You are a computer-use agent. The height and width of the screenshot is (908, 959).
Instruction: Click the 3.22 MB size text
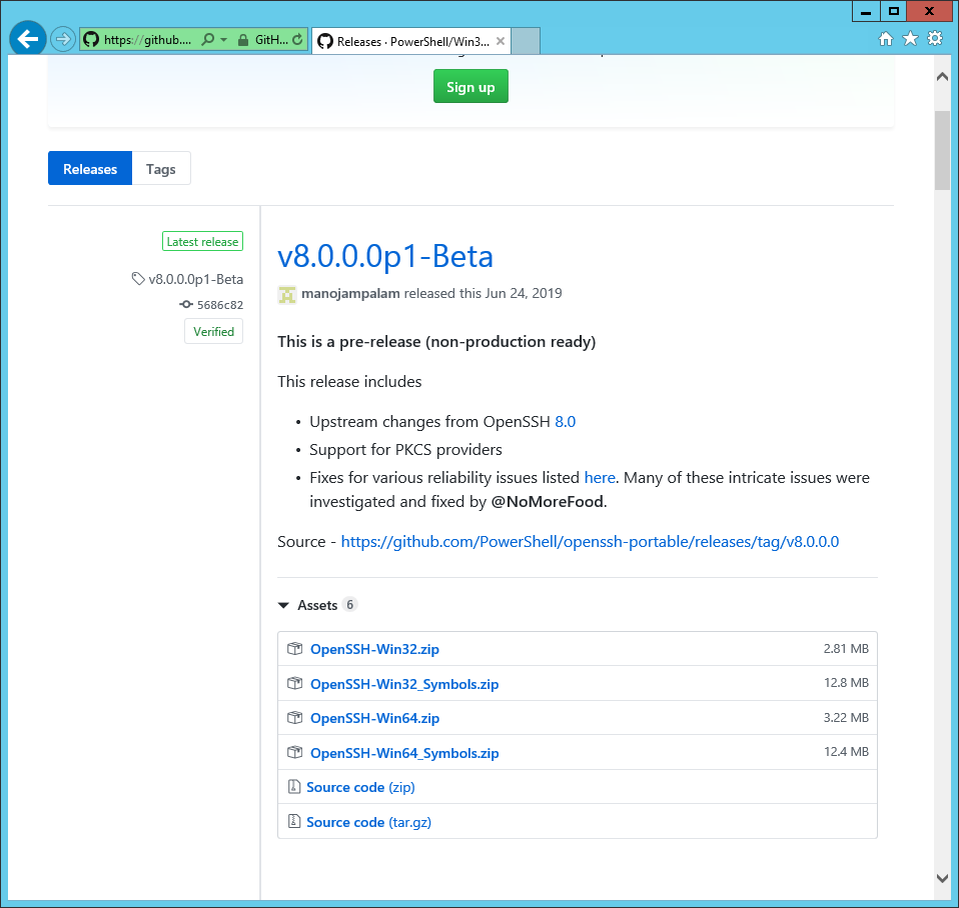(846, 718)
